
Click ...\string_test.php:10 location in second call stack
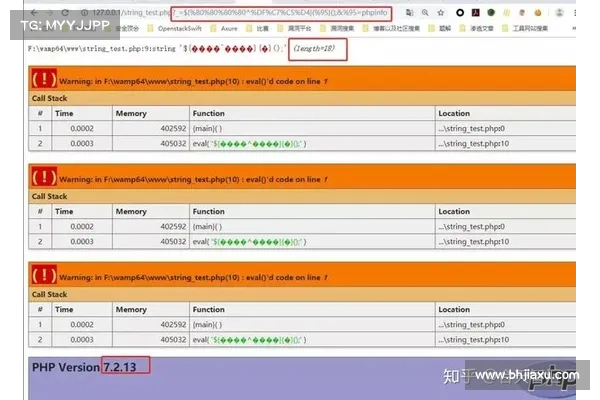tap(474, 242)
